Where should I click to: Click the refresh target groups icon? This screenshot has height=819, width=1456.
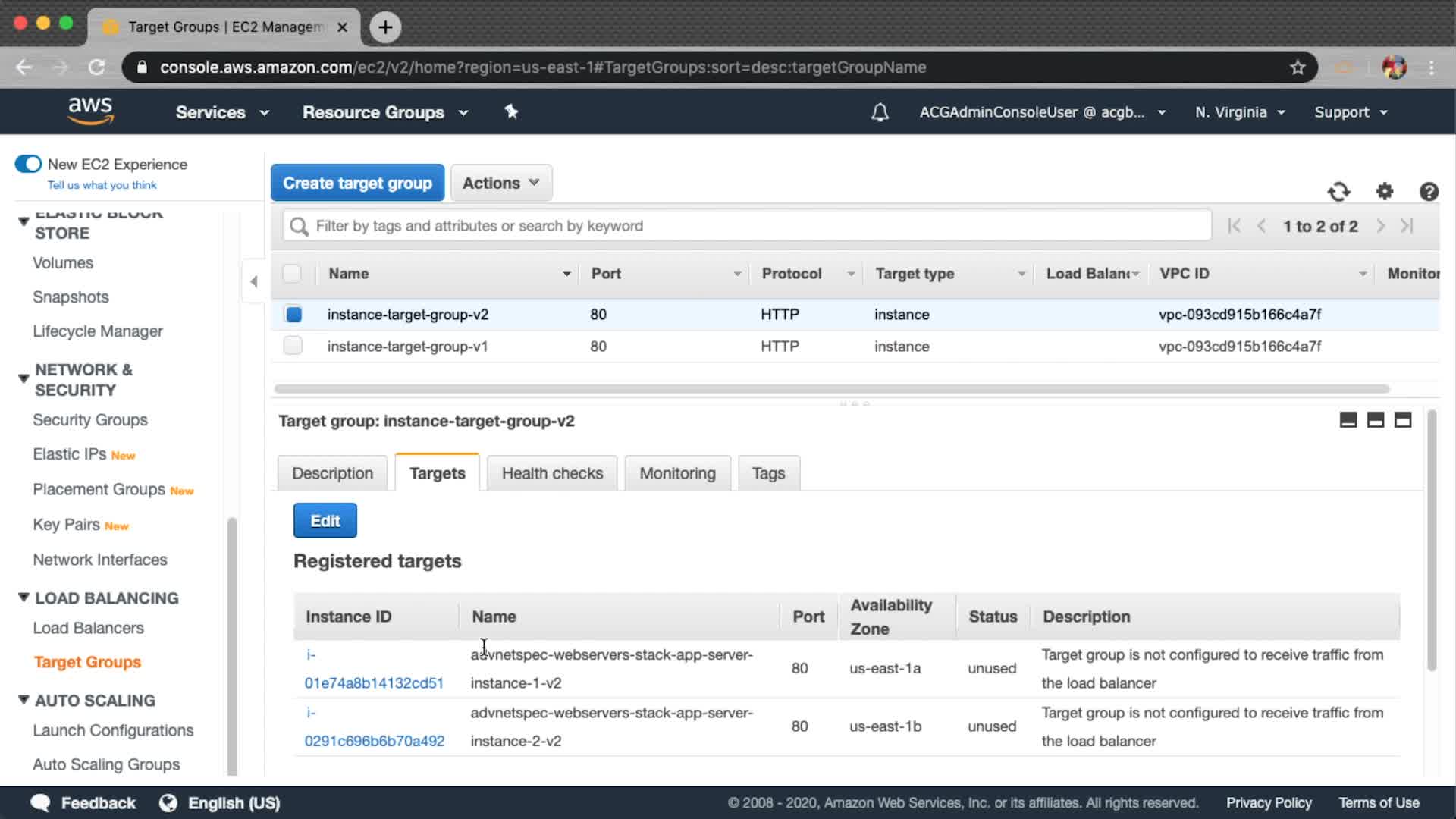1338,192
